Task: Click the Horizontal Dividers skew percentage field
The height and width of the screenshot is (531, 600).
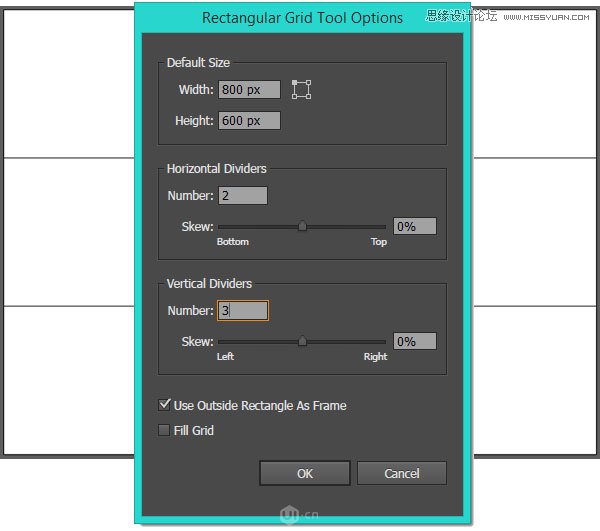Action: 414,227
